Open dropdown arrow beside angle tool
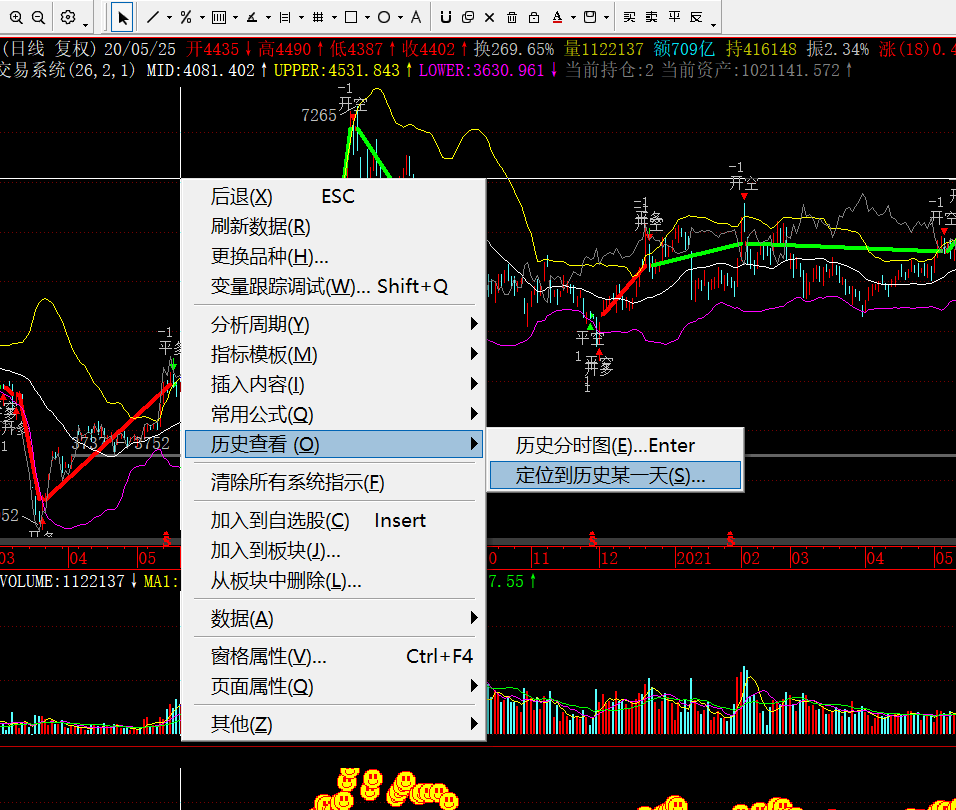 pyautogui.click(x=268, y=18)
